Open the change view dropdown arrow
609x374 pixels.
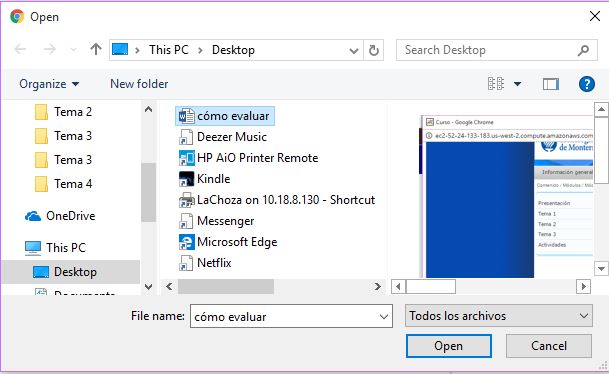pos(517,84)
